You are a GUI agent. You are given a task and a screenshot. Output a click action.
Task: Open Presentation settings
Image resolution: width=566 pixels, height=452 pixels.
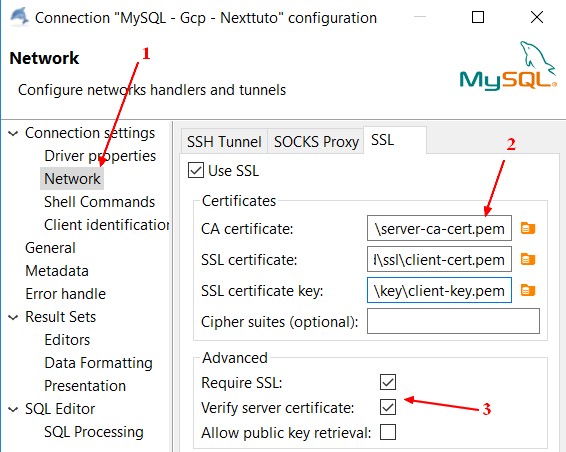[x=85, y=386]
